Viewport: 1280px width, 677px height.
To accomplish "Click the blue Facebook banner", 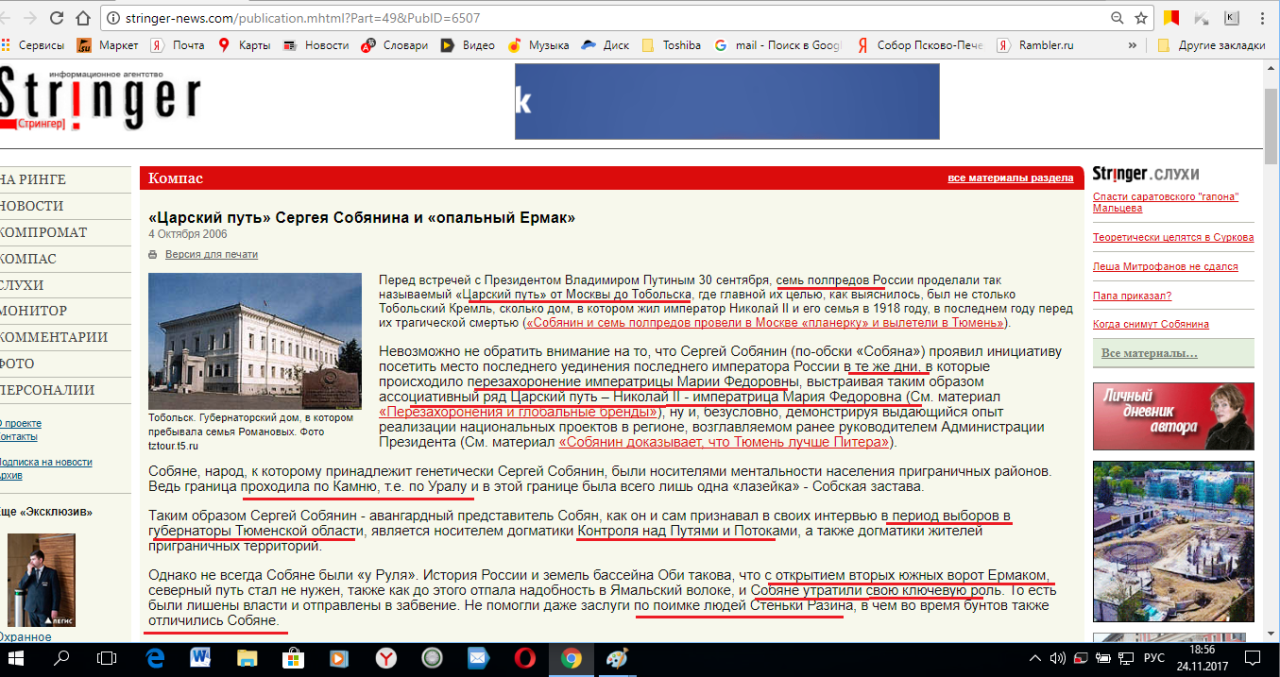I will point(727,101).
